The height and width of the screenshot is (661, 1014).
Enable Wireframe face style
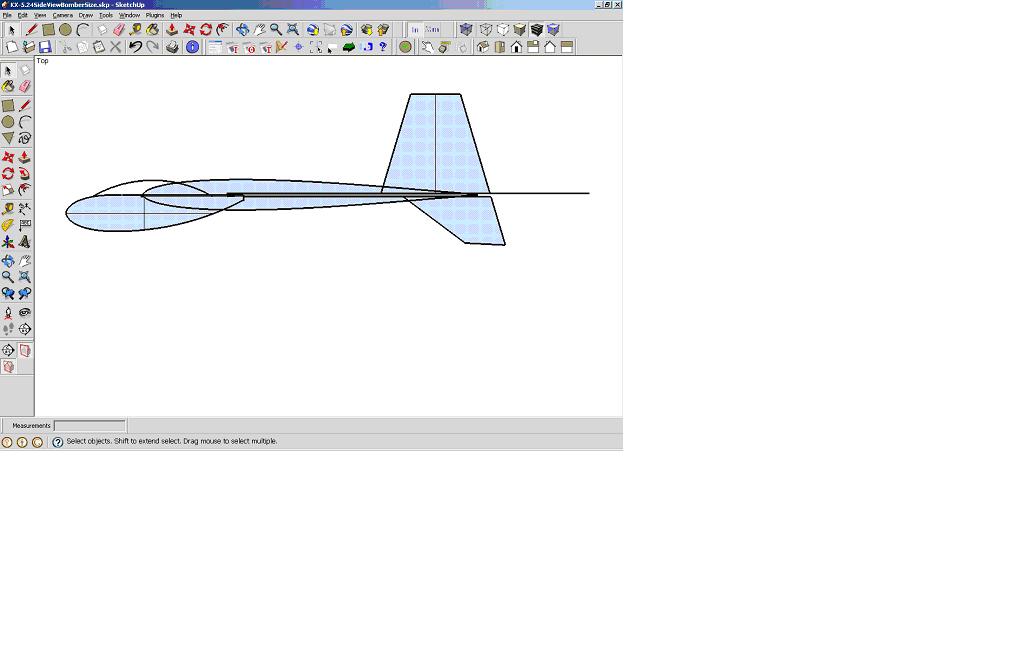click(x=485, y=30)
